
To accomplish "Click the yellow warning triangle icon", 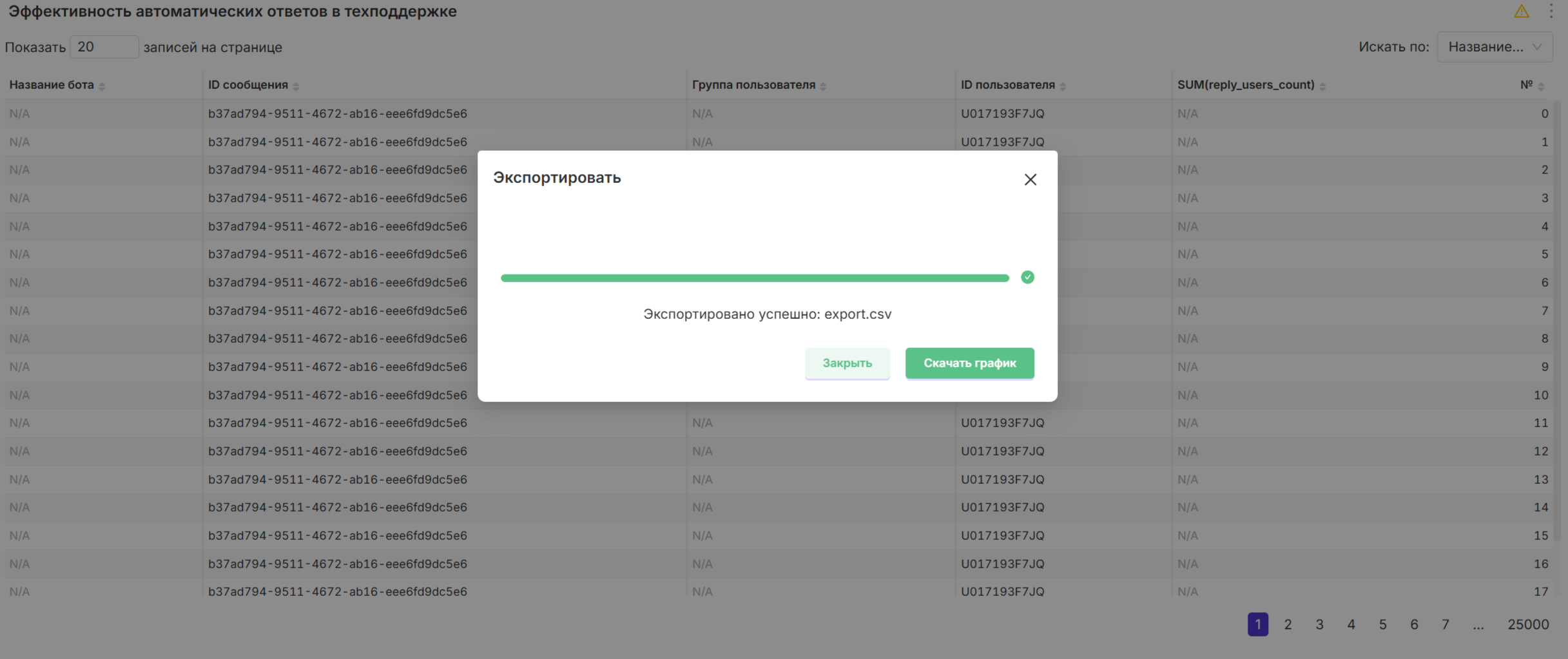I will point(1521,12).
